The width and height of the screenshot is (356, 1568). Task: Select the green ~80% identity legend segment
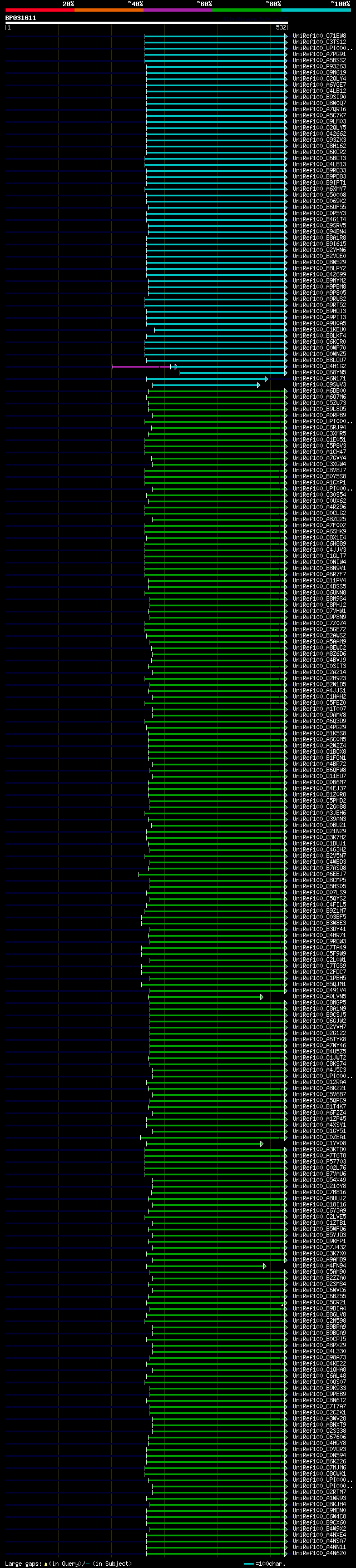(x=247, y=10)
